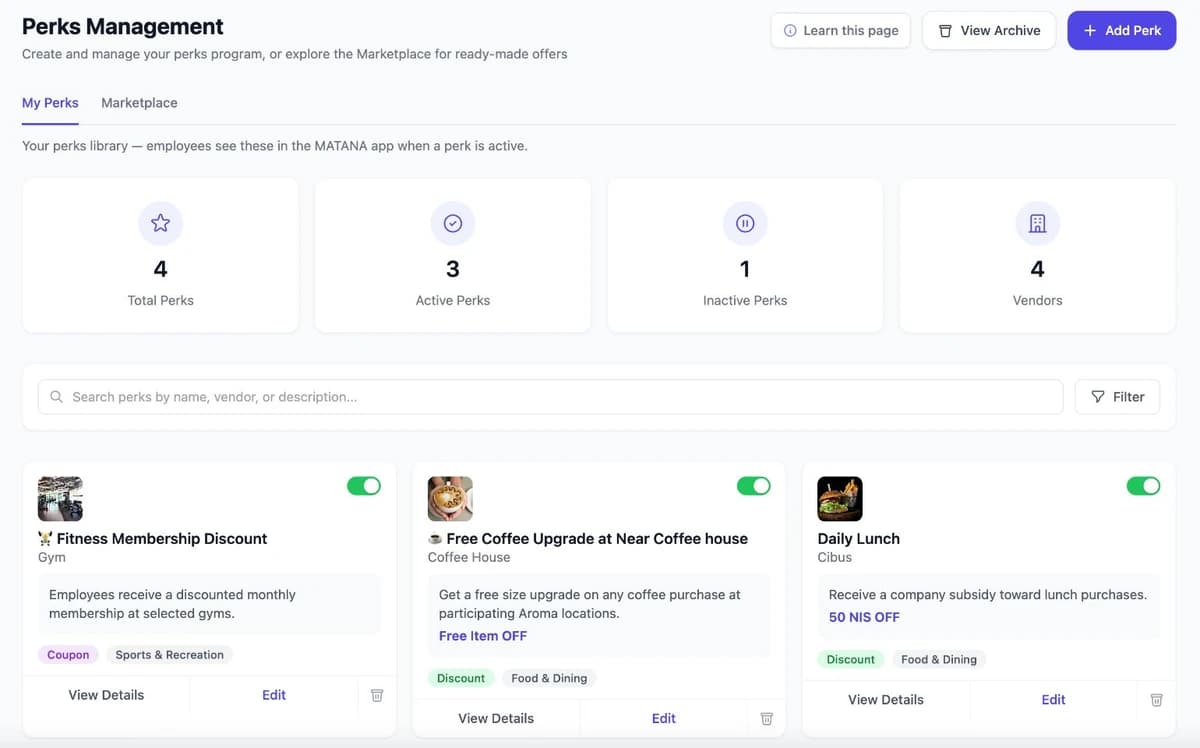View Details of Fitness Membership Discount
This screenshot has height=748, width=1200.
coord(106,695)
